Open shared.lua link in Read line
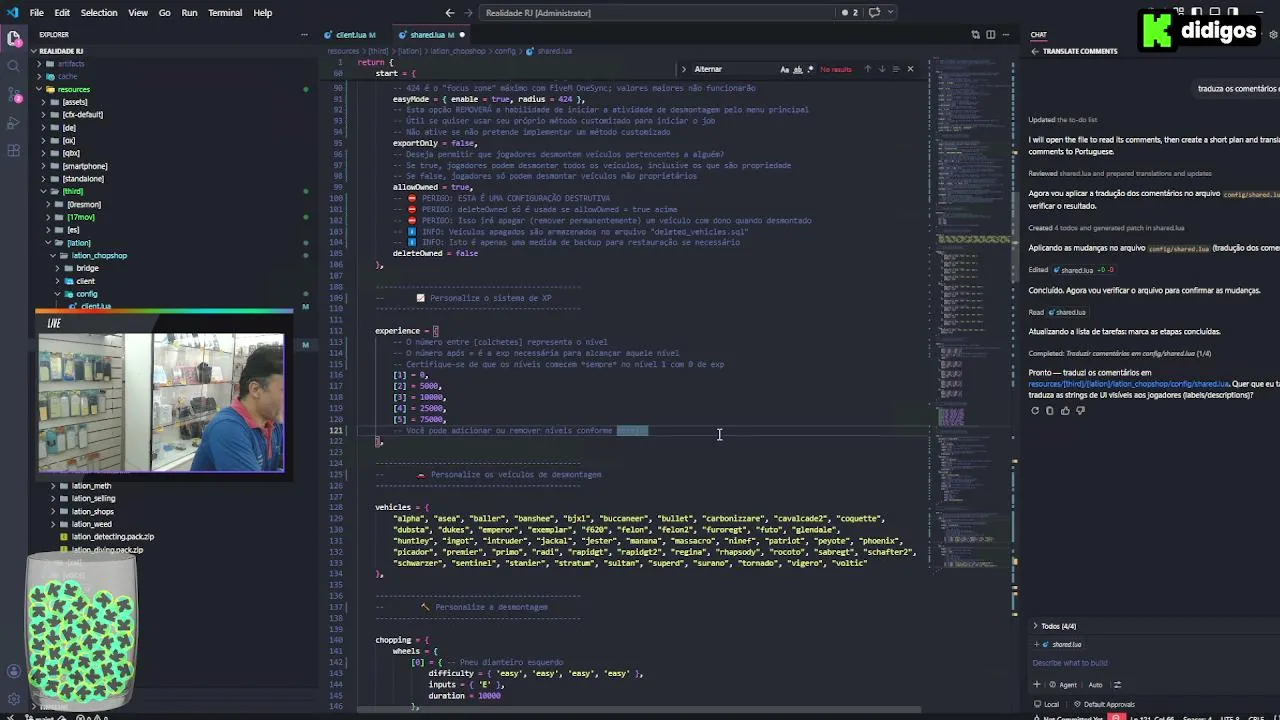Viewport: 1280px width, 720px height. point(1066,312)
